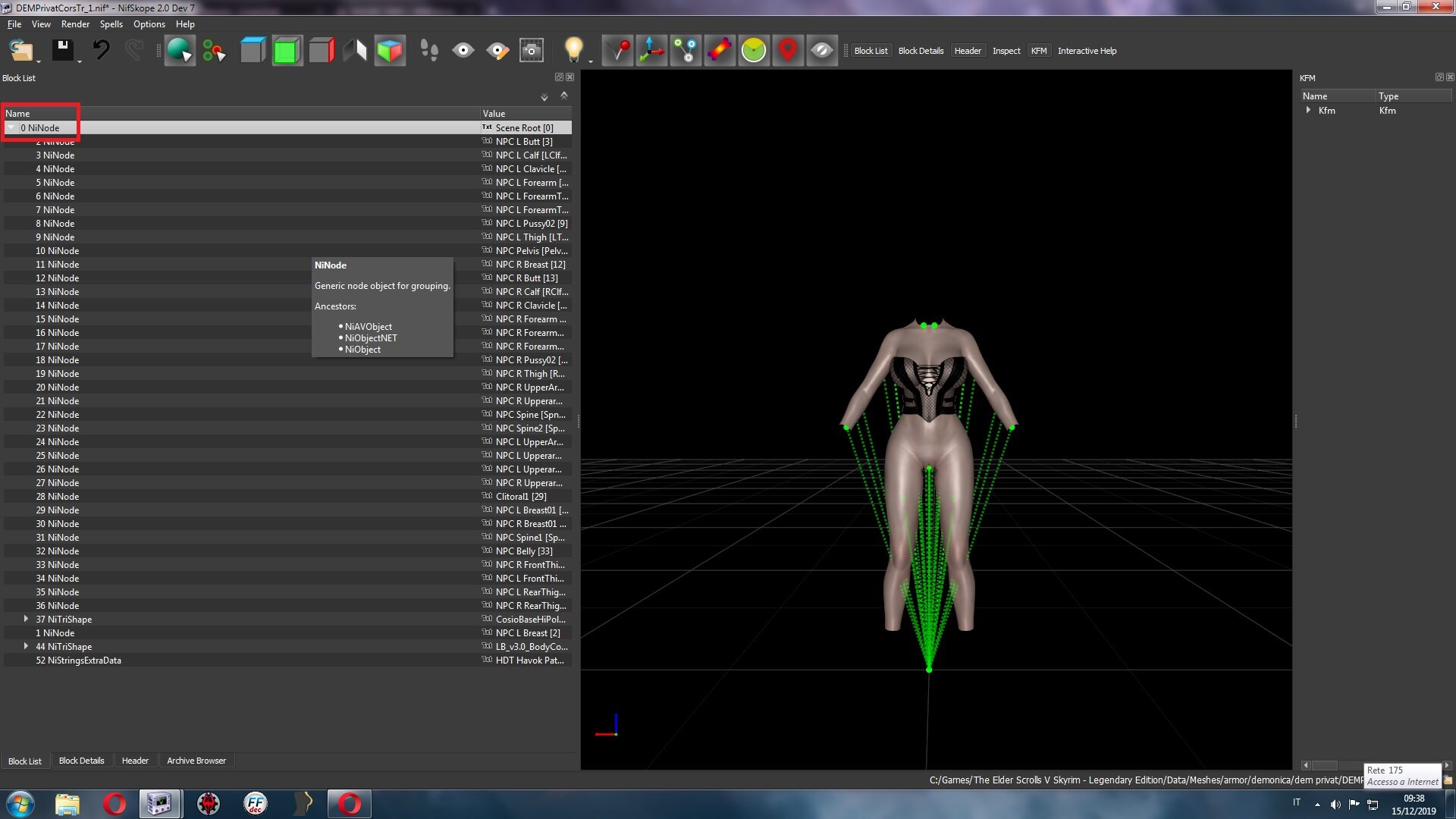Click the double-chevron down in Block List

[544, 97]
